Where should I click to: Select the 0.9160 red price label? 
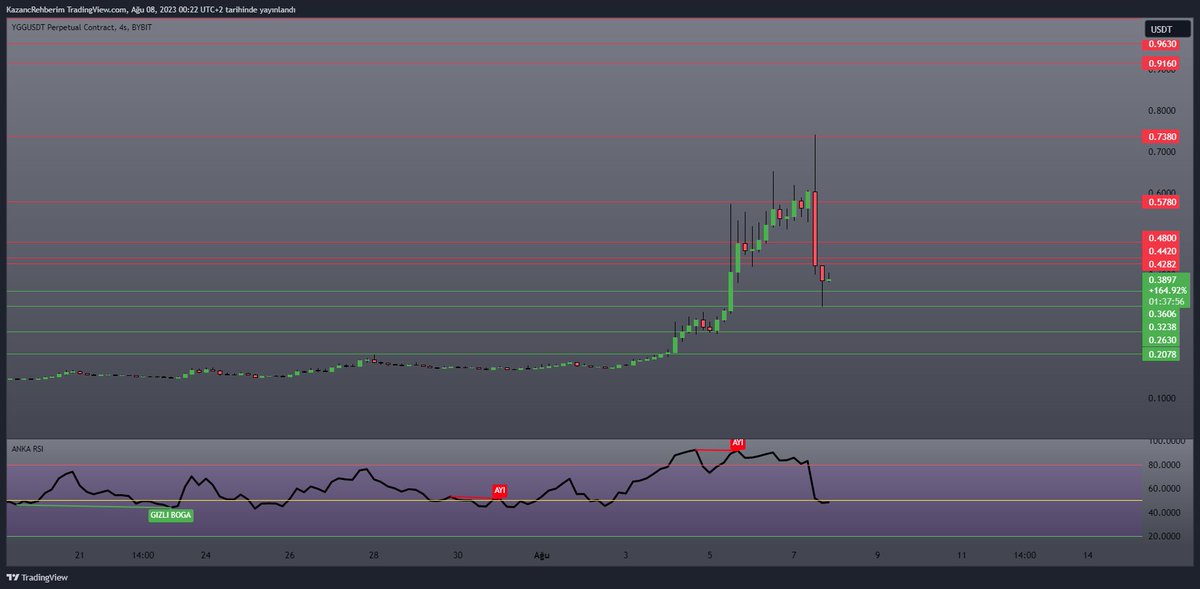click(x=1163, y=63)
